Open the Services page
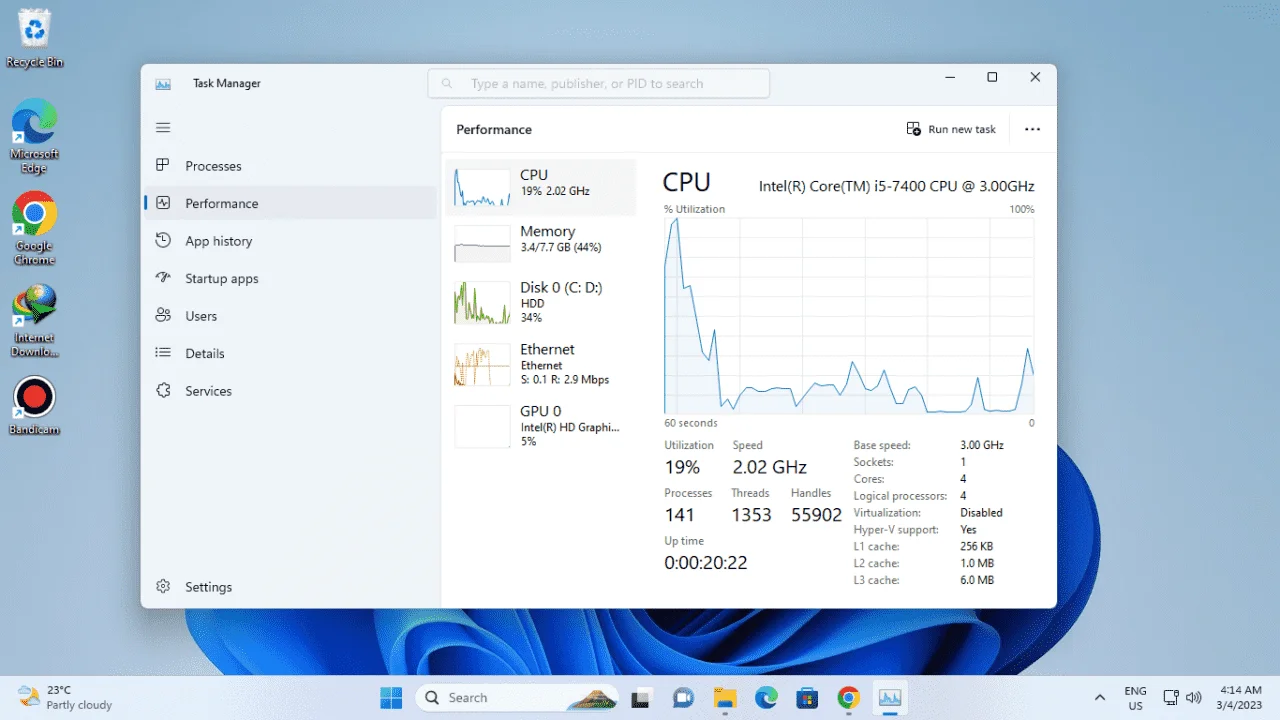 tap(290, 391)
